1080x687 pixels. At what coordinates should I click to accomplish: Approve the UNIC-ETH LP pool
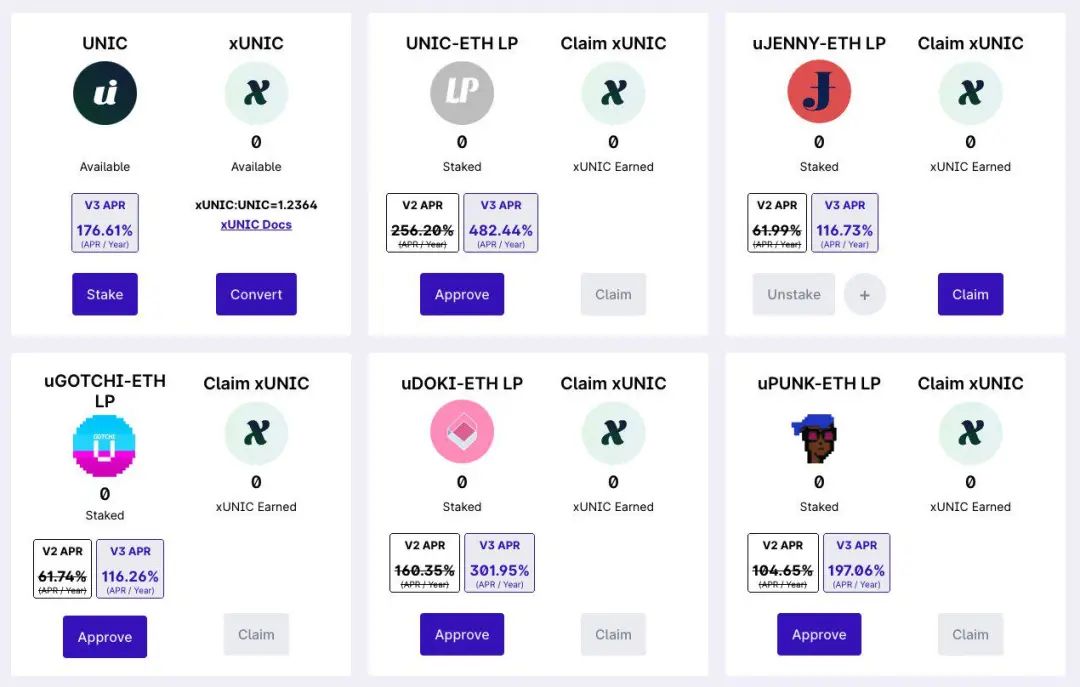coord(462,294)
